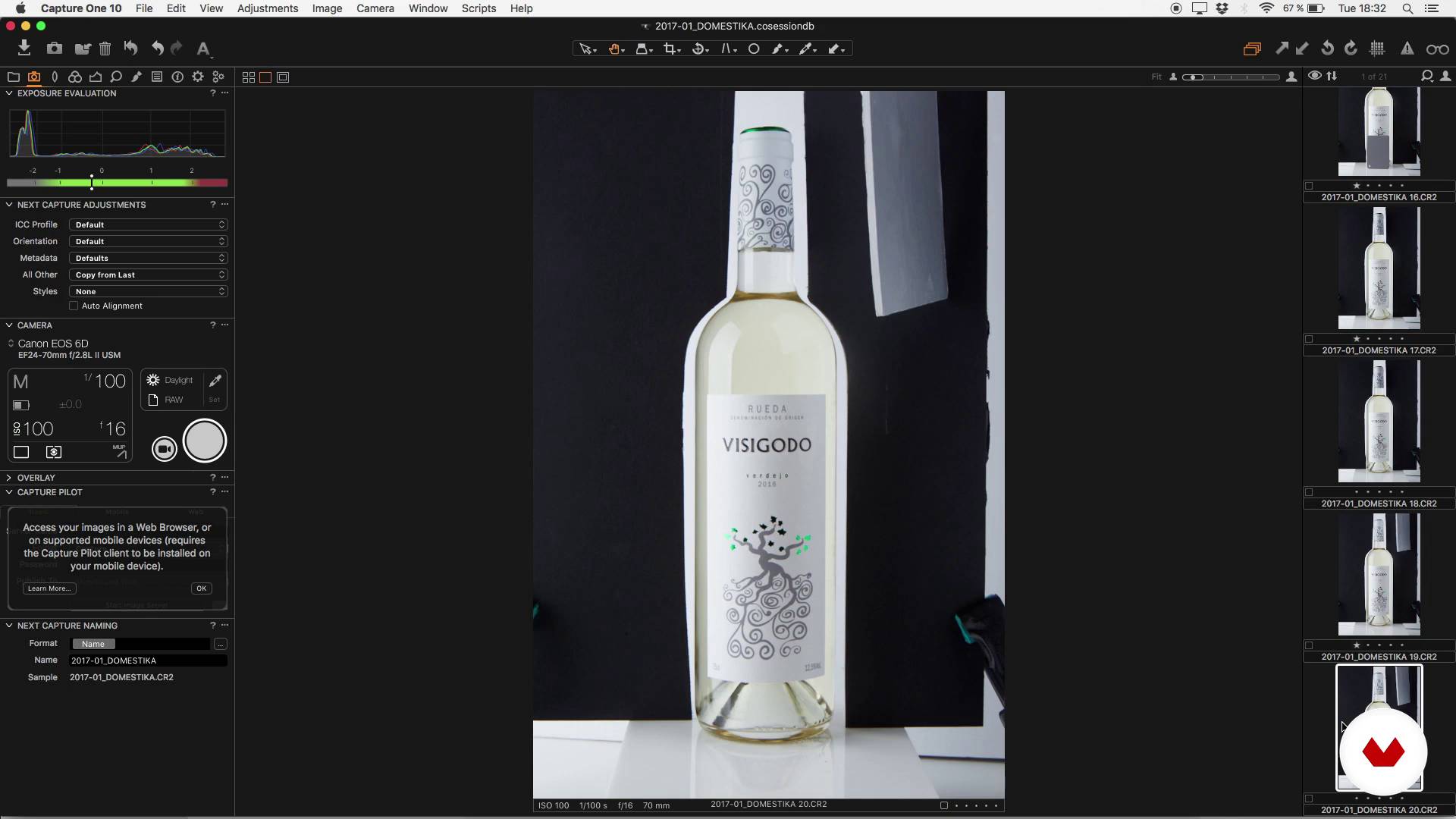
Task: Open the Exposure tool tab
Action: pos(96,77)
